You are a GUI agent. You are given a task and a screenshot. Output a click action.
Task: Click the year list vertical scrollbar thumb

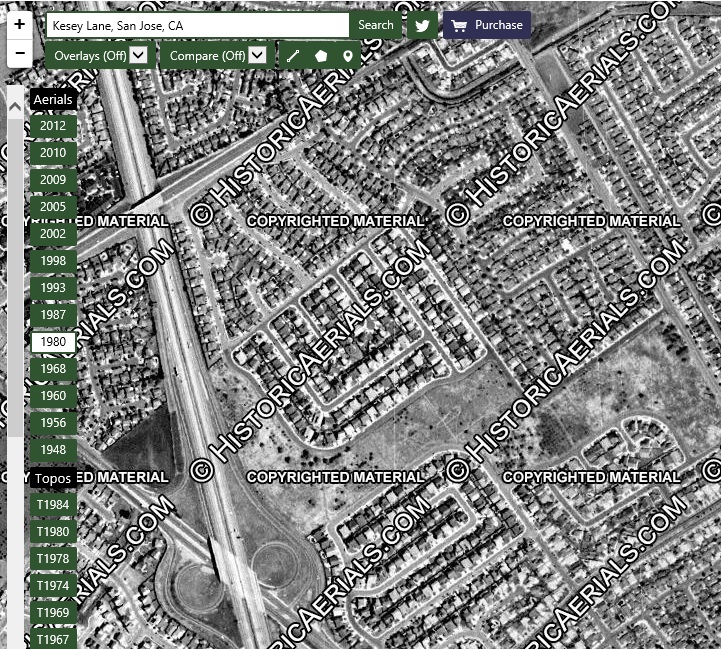tap(15, 277)
